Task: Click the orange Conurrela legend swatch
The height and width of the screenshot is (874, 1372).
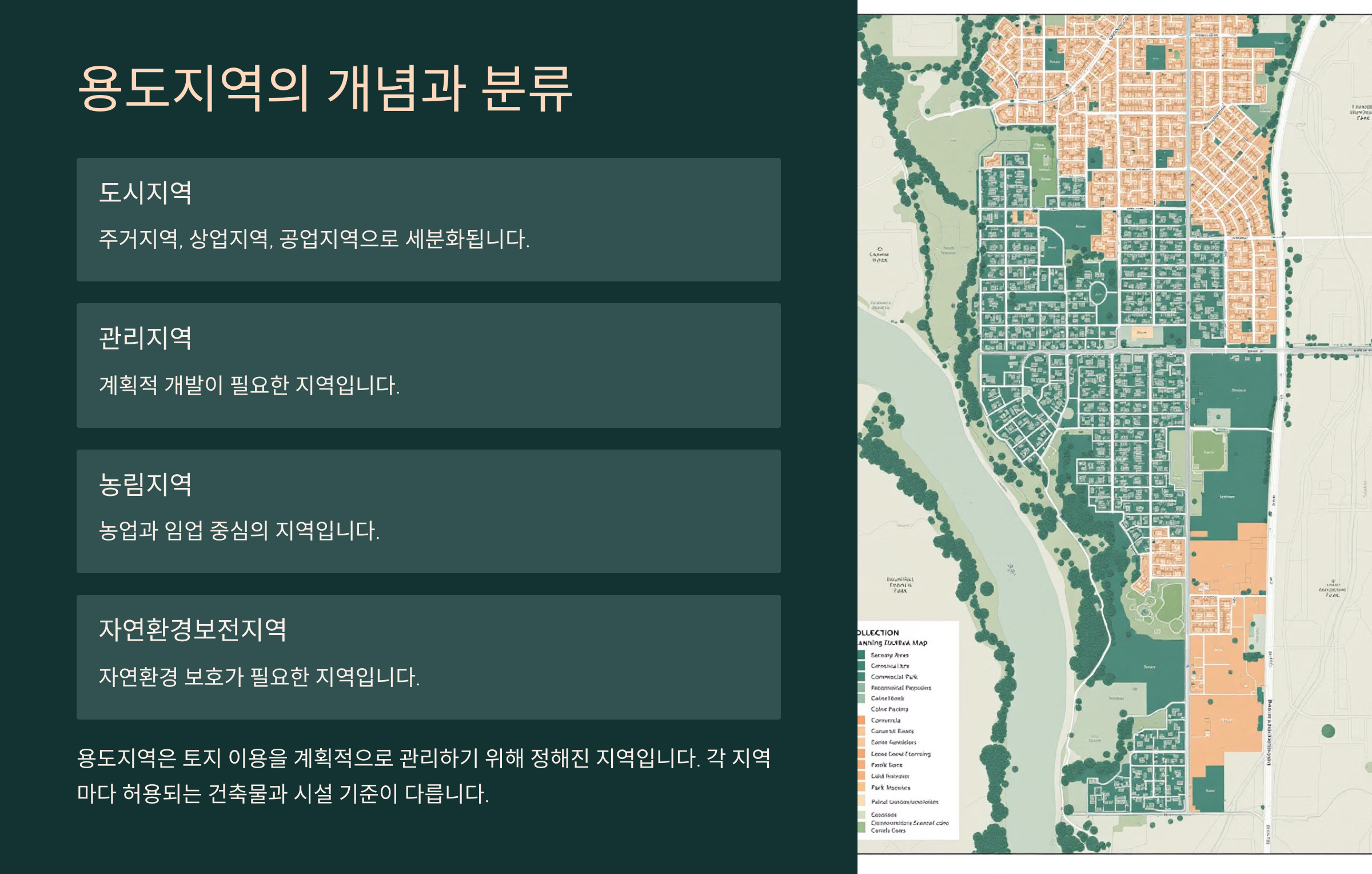Action: pyautogui.click(x=861, y=720)
